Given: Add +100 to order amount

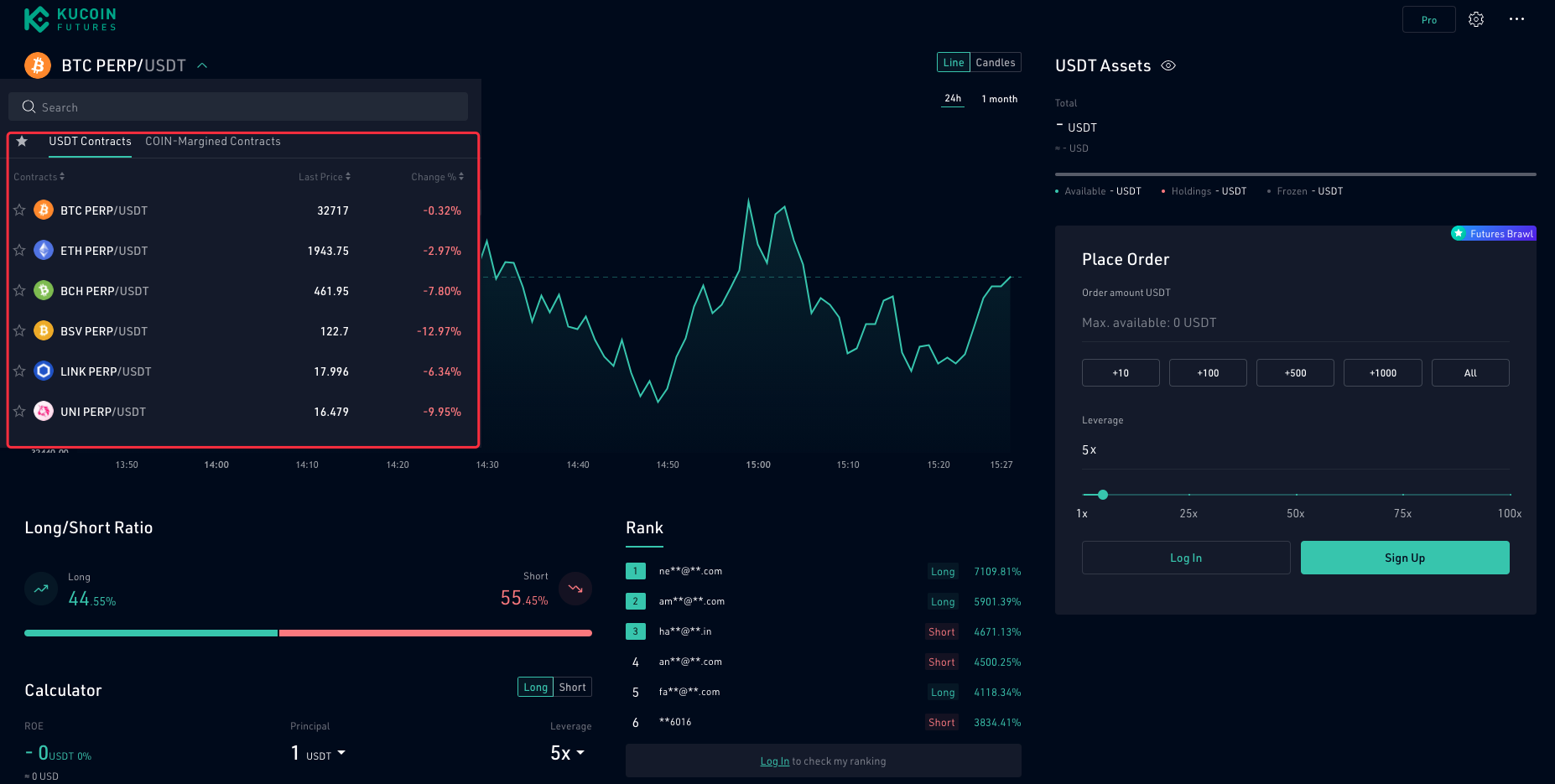Looking at the screenshot, I should [1208, 373].
